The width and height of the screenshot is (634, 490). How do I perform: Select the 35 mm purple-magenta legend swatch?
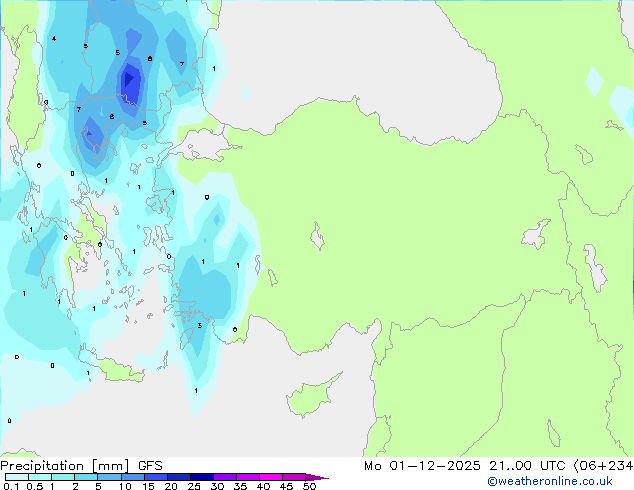[248, 477]
